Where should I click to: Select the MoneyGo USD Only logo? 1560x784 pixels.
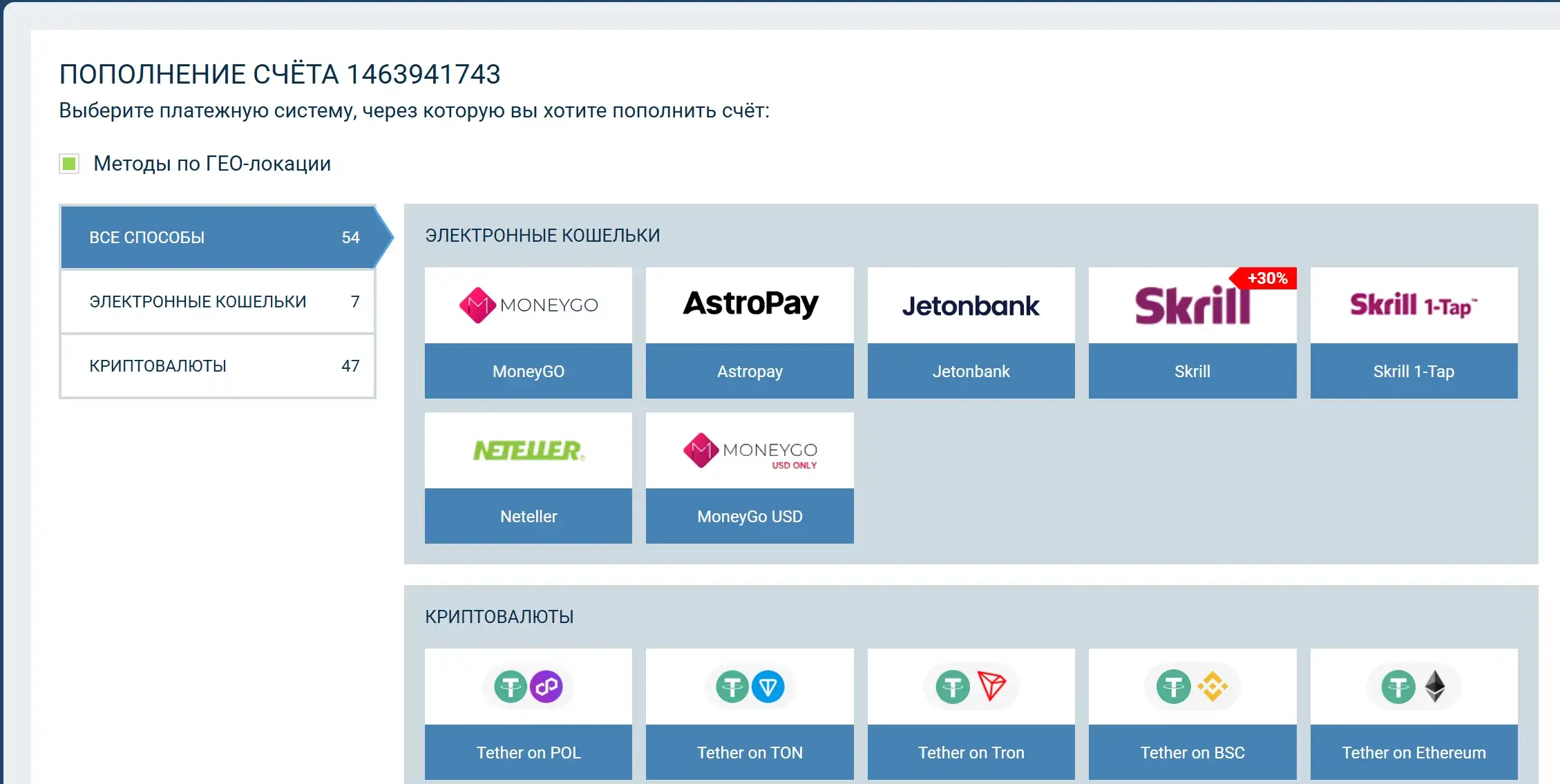click(750, 449)
